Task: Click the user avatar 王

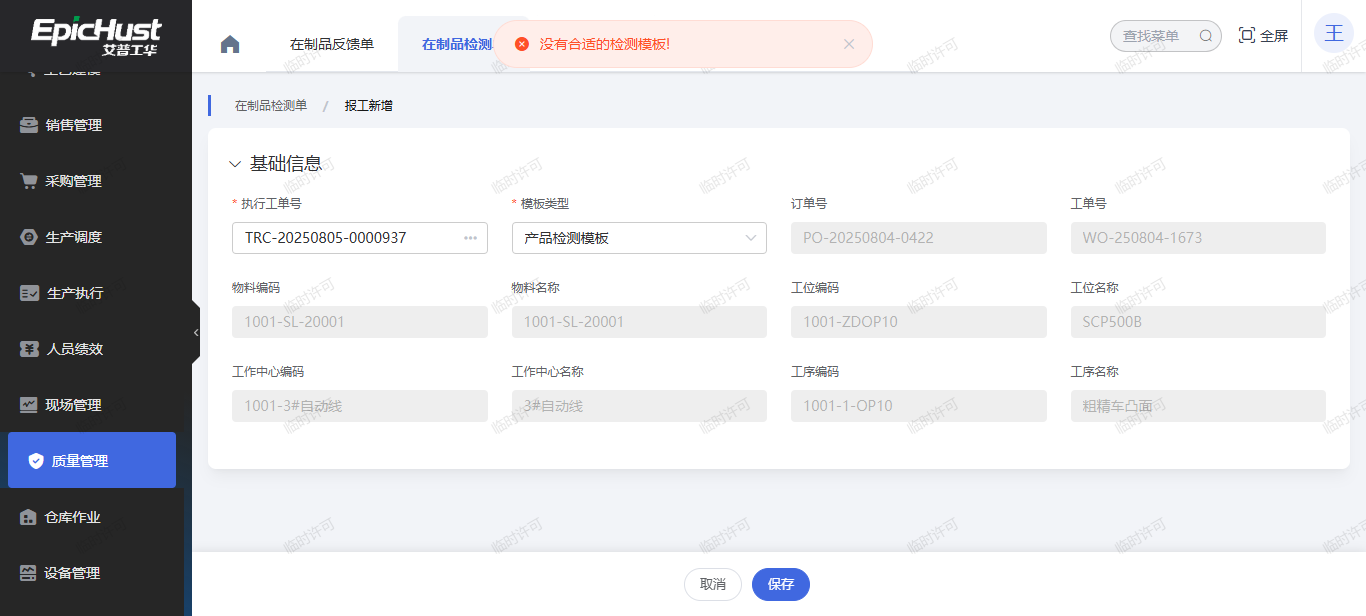Action: 1333,34
